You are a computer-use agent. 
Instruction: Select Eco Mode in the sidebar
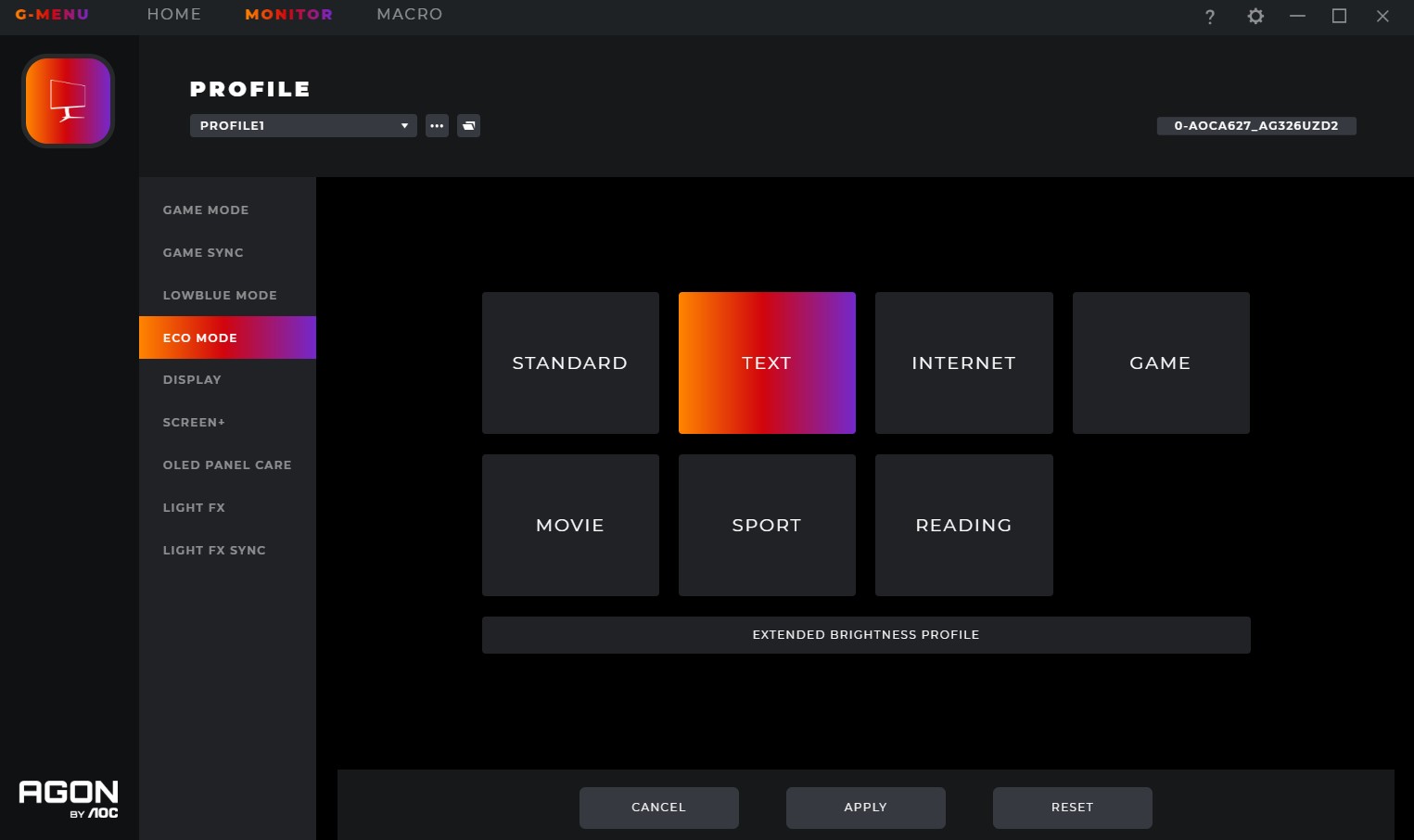(227, 337)
